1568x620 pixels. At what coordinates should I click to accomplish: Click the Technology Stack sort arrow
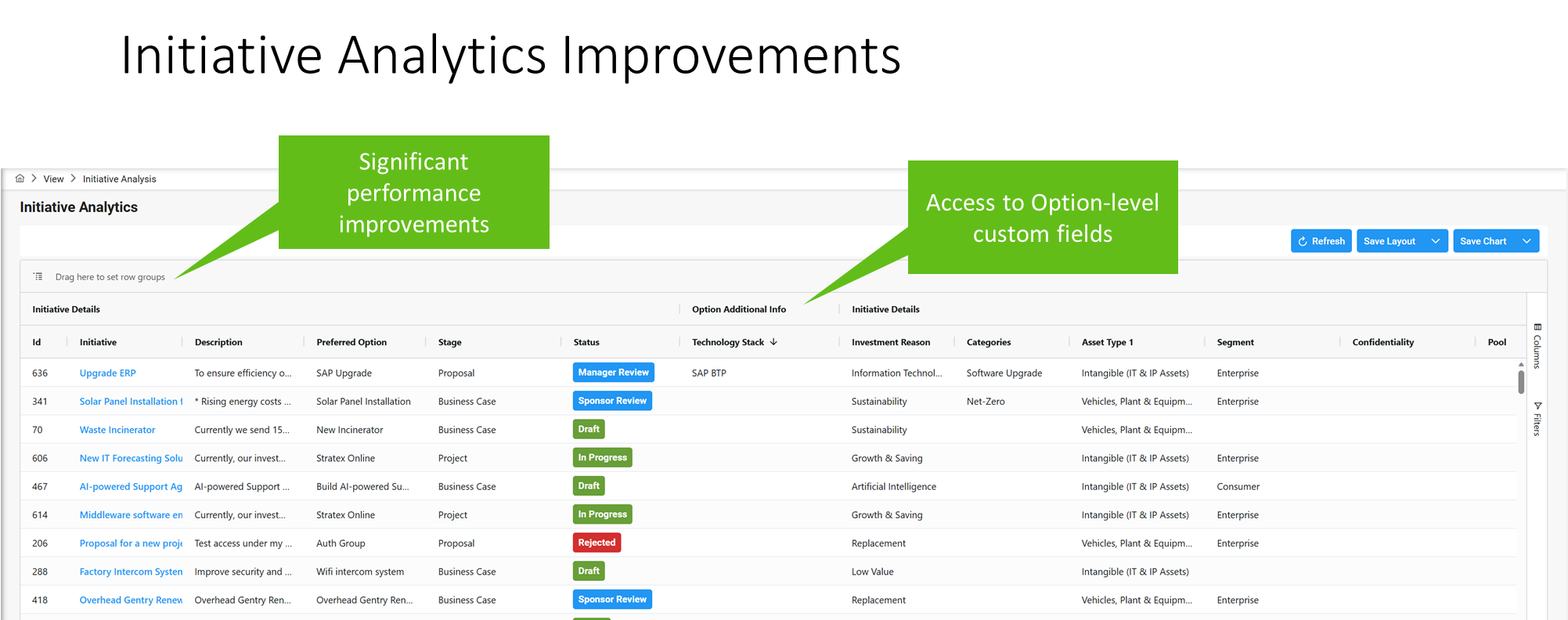coord(773,342)
